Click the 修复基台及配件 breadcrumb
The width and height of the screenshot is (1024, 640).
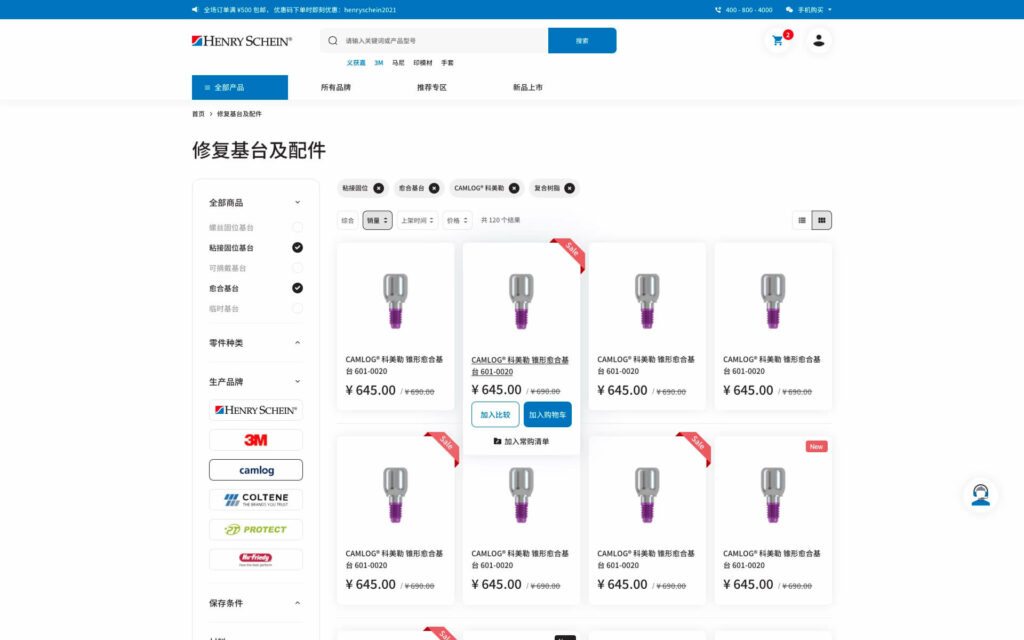[239, 114]
